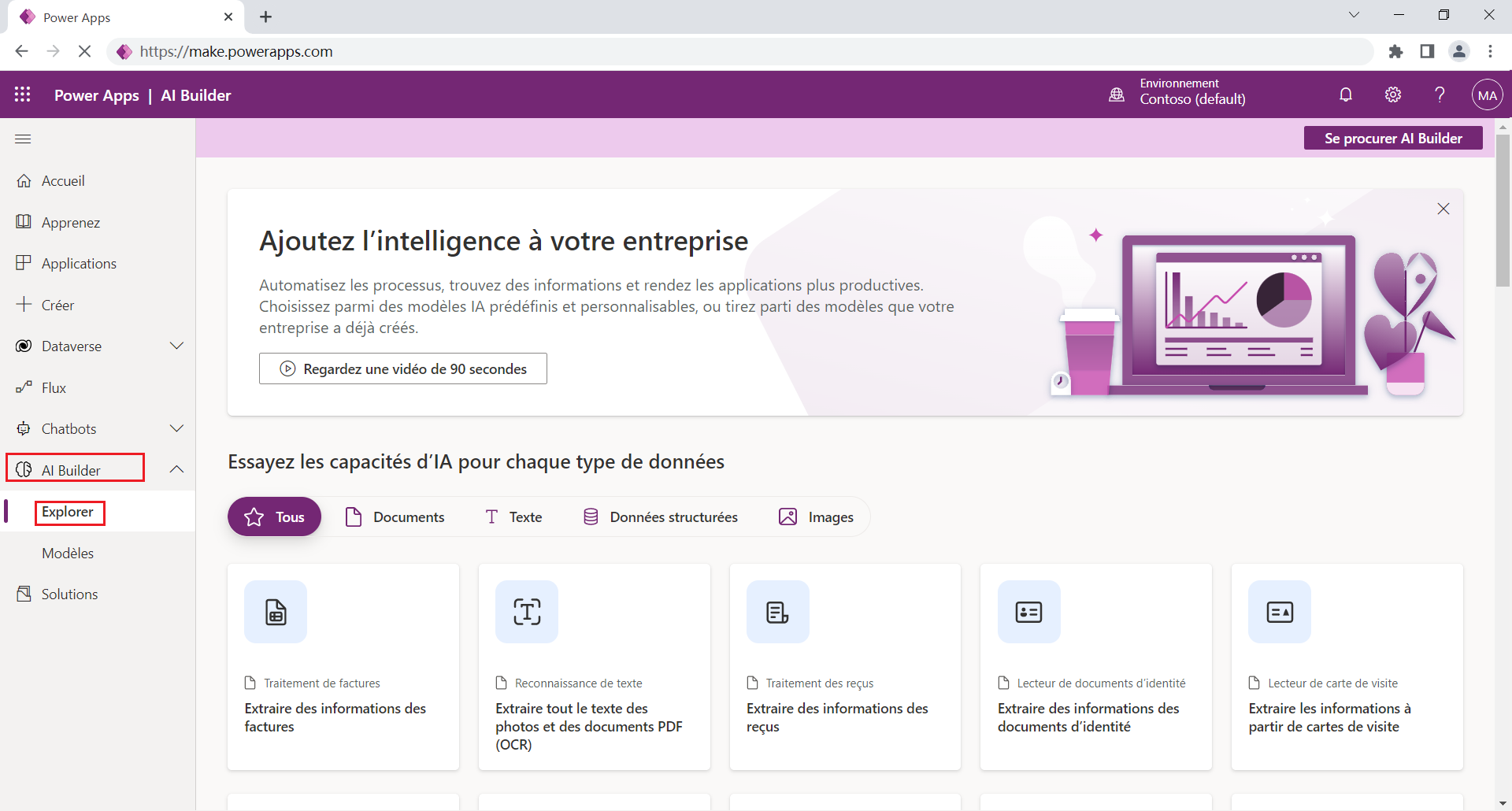Open the browser profile icon
1512x811 pixels.
point(1459,51)
